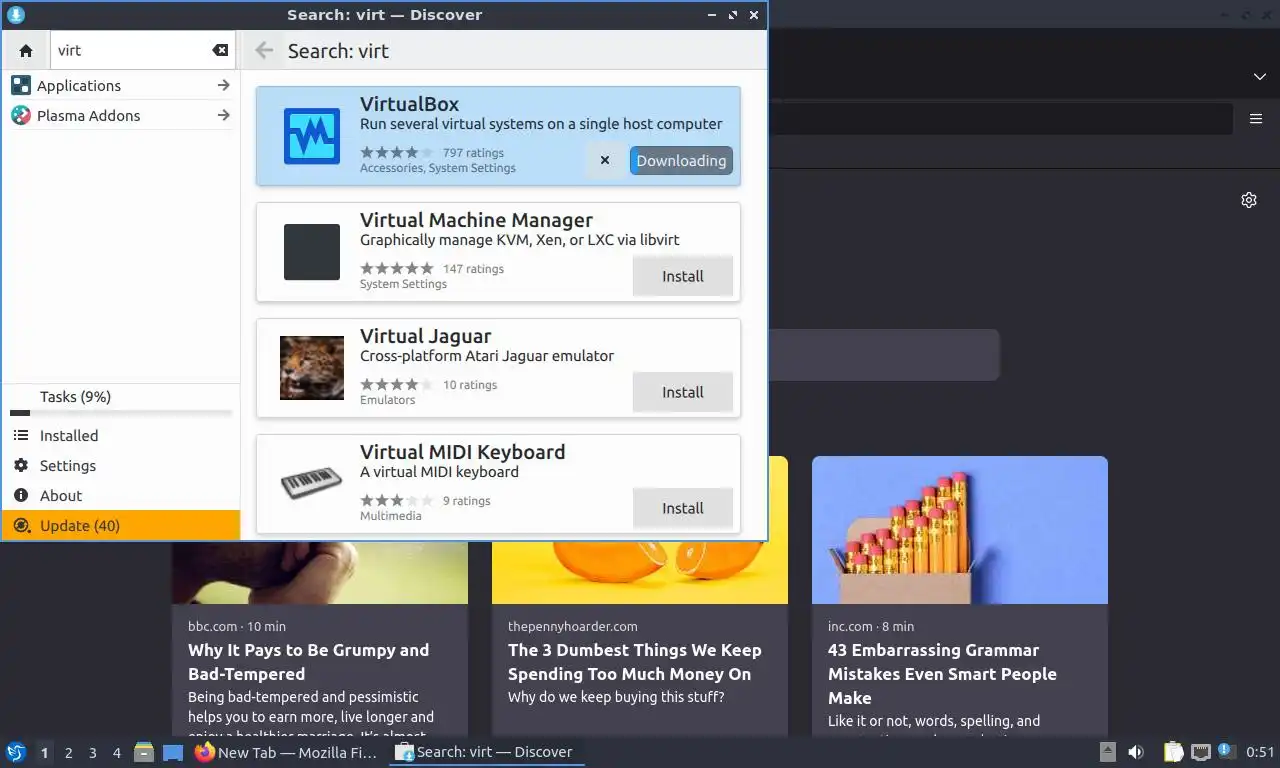
Task: Install Virtual Jaguar
Action: point(683,392)
